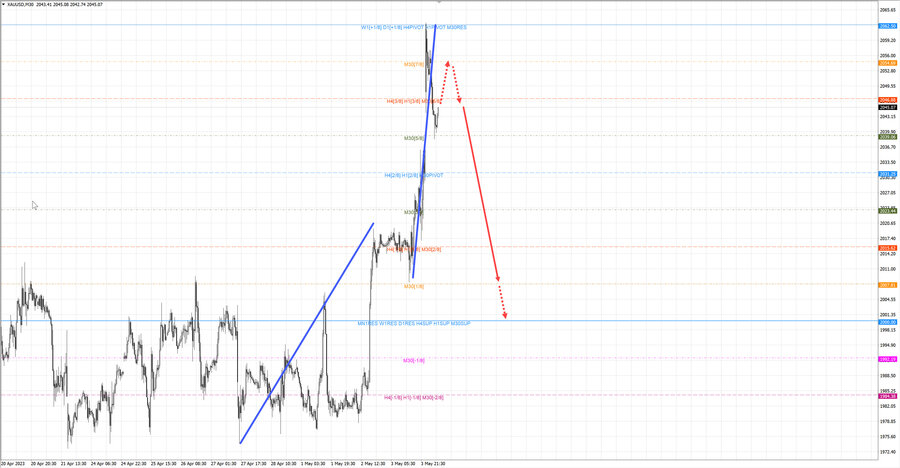This screenshot has width=900, height=468.
Task: Click the 1 May 03:30 time label
Action: pos(313,463)
